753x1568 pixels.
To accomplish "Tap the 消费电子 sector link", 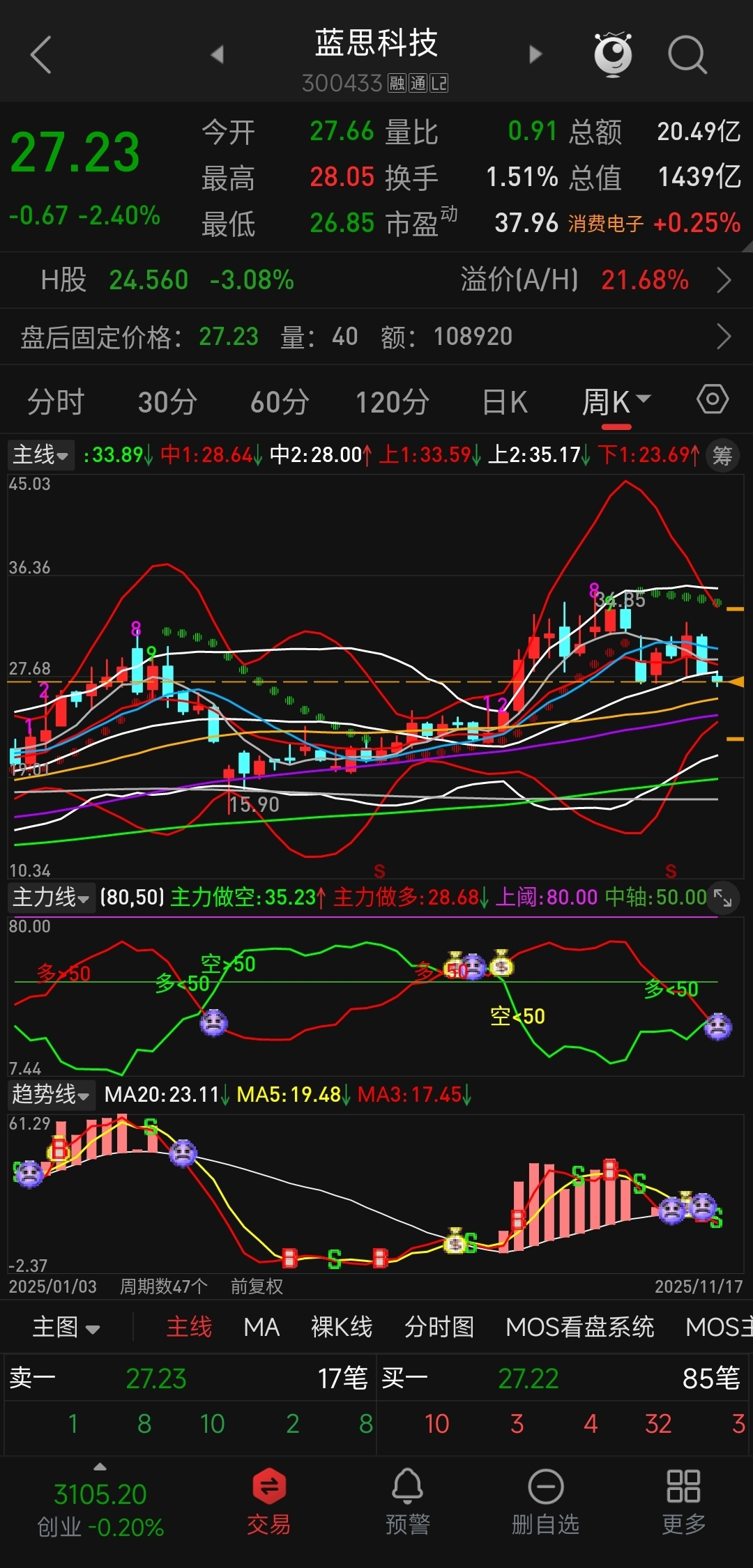I will point(605,224).
